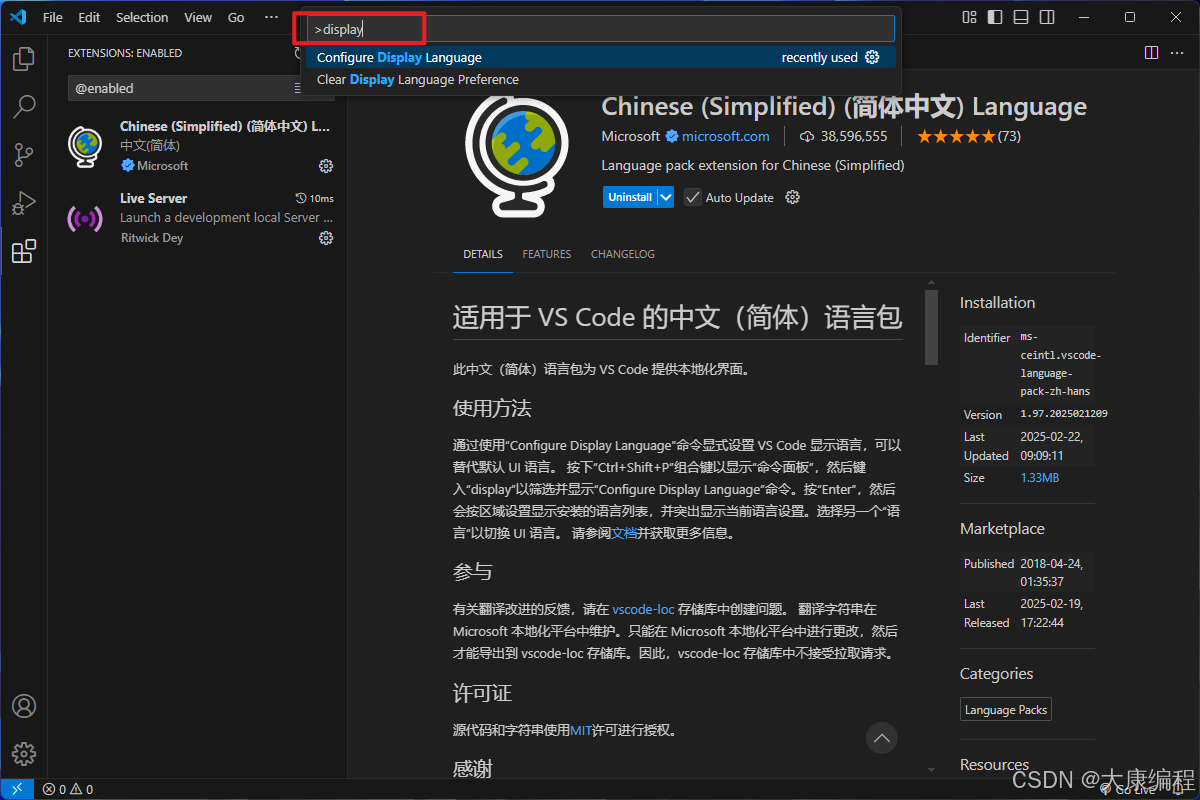Open the Accounts icon near the bottom
The width and height of the screenshot is (1200, 800).
23,706
